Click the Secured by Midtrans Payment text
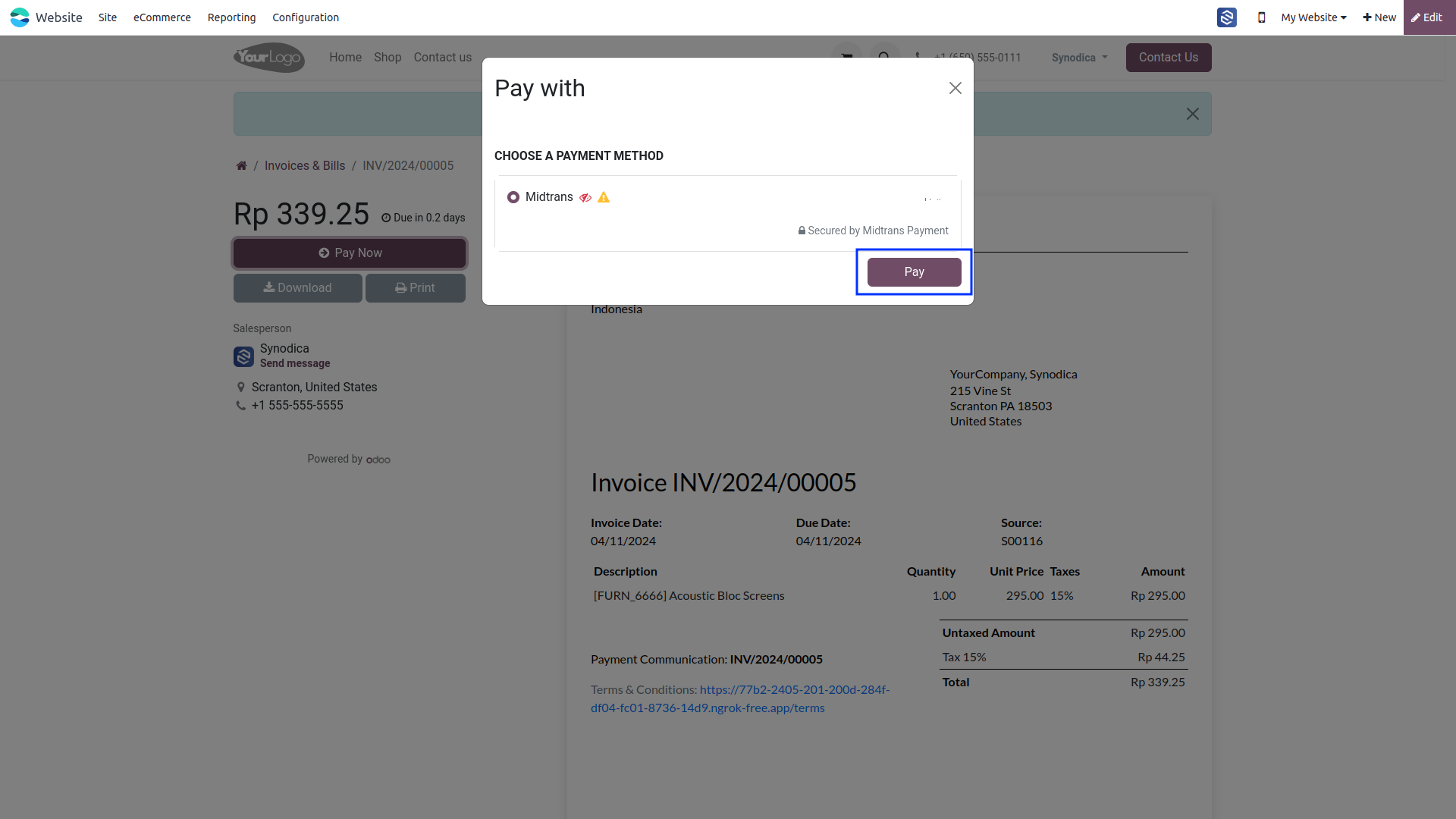The width and height of the screenshot is (1456, 819). coord(878,231)
